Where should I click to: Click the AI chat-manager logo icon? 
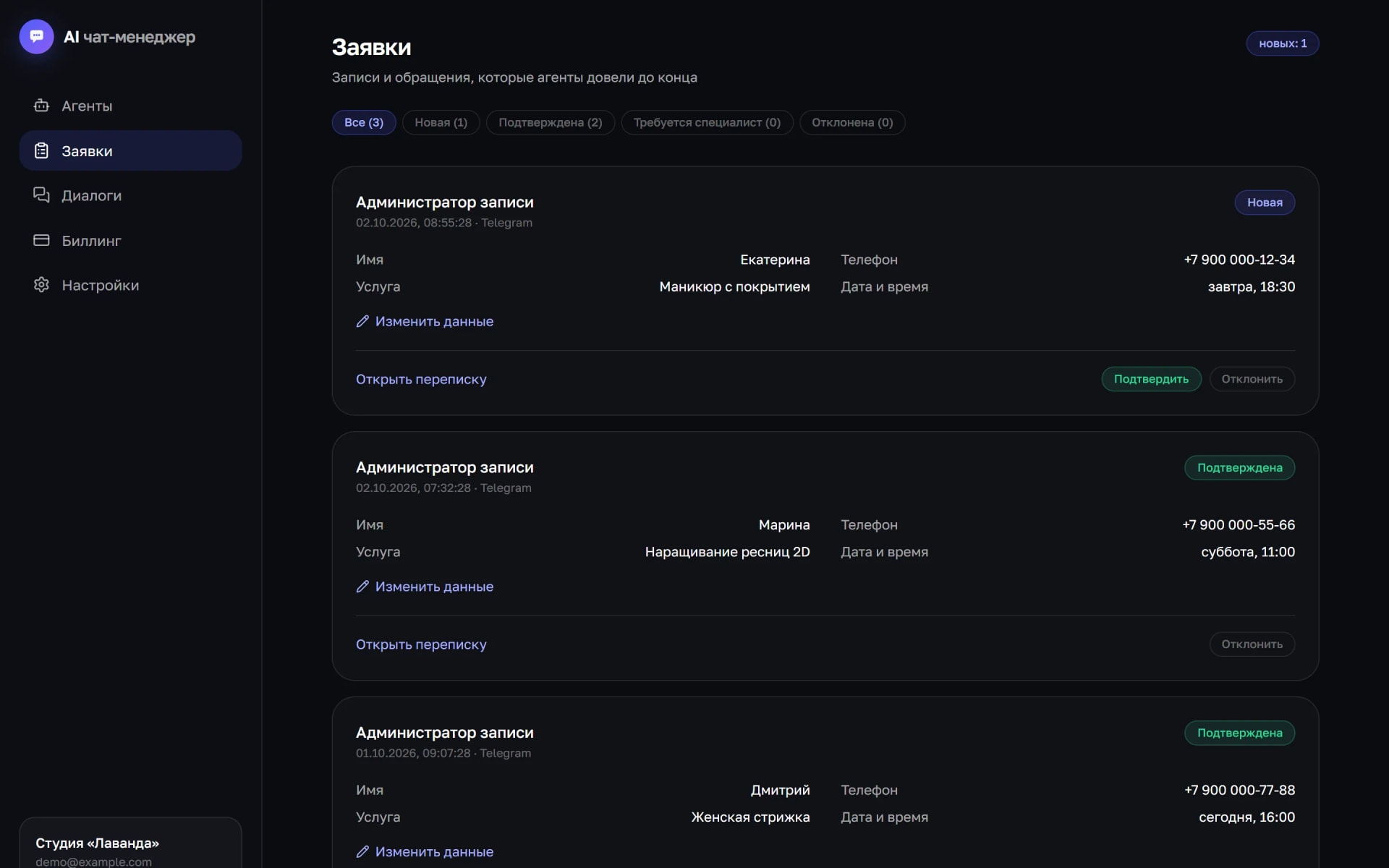click(x=36, y=36)
